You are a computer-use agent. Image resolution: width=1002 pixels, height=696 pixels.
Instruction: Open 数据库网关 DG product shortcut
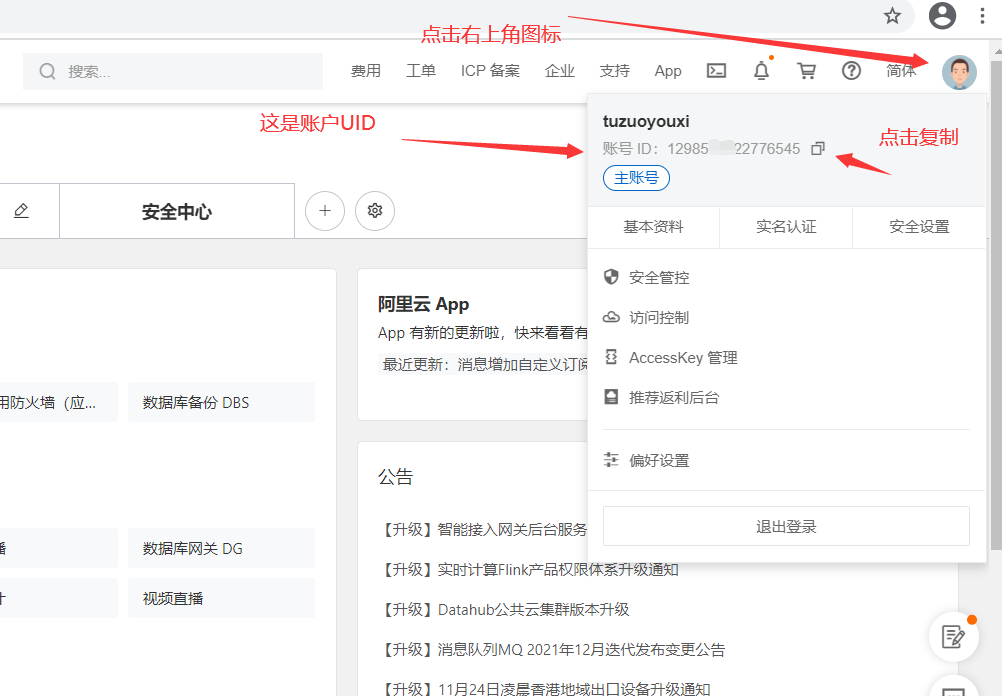221,548
